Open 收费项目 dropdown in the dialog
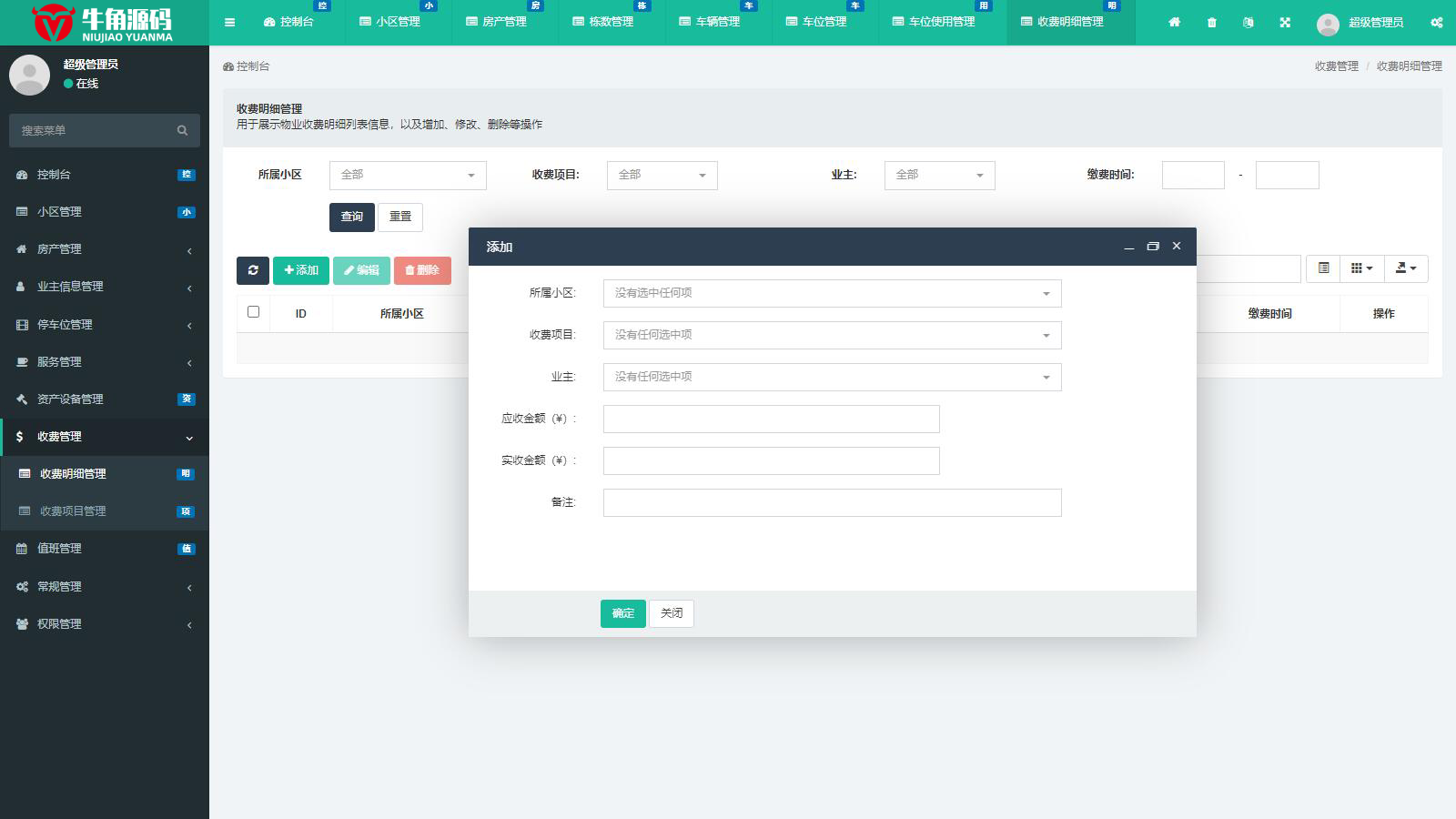Screen dimensions: 1456x819 coord(833,335)
